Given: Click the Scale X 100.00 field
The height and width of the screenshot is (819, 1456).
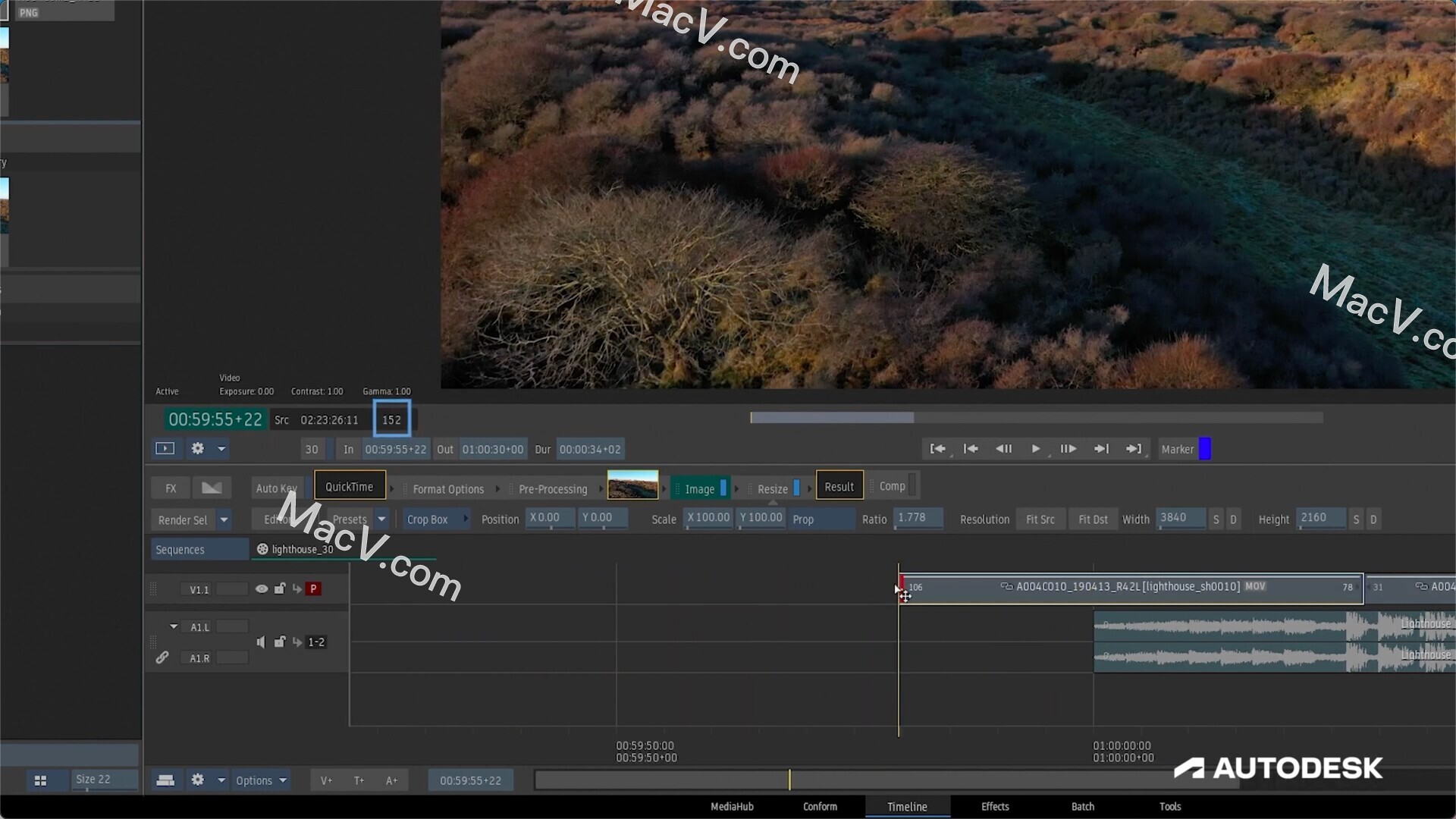Looking at the screenshot, I should click(708, 518).
